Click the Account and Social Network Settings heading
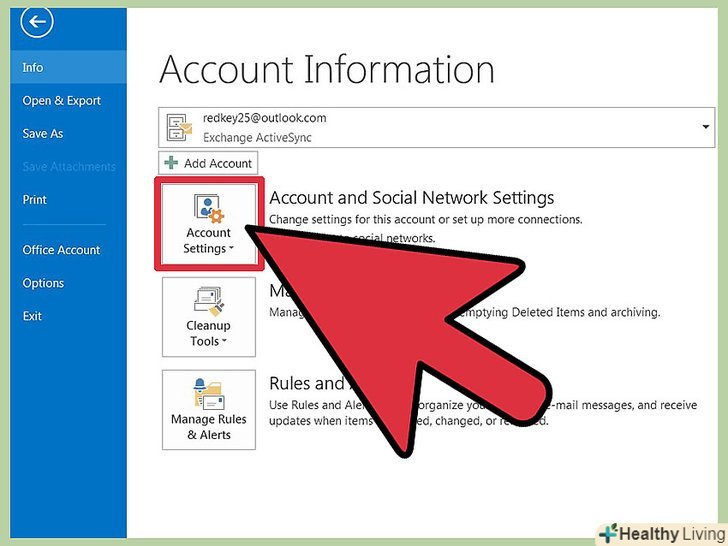 click(412, 198)
